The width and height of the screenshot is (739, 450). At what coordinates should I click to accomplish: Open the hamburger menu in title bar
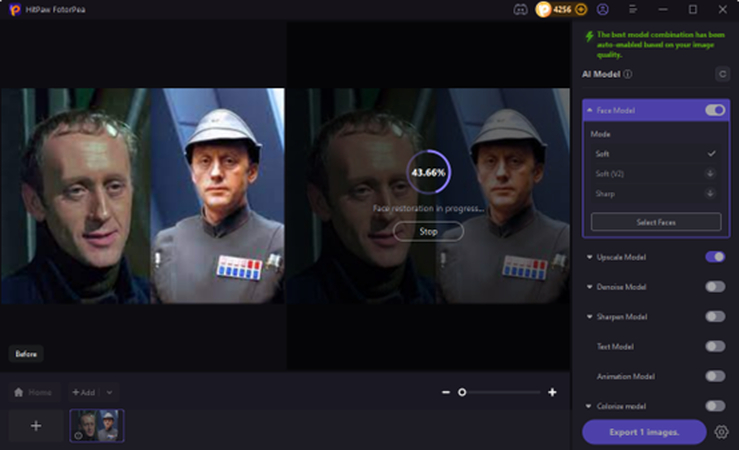point(633,9)
